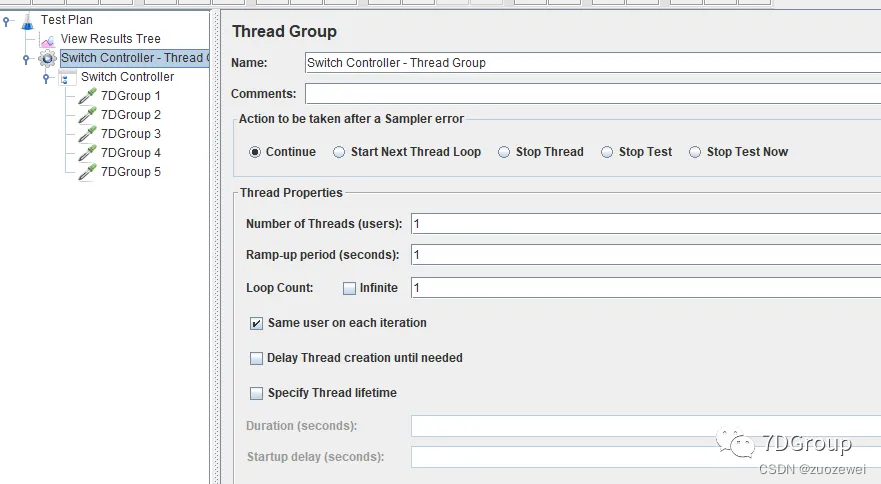This screenshot has width=881, height=484.
Task: Click the Comments input field
Action: pos(593,94)
